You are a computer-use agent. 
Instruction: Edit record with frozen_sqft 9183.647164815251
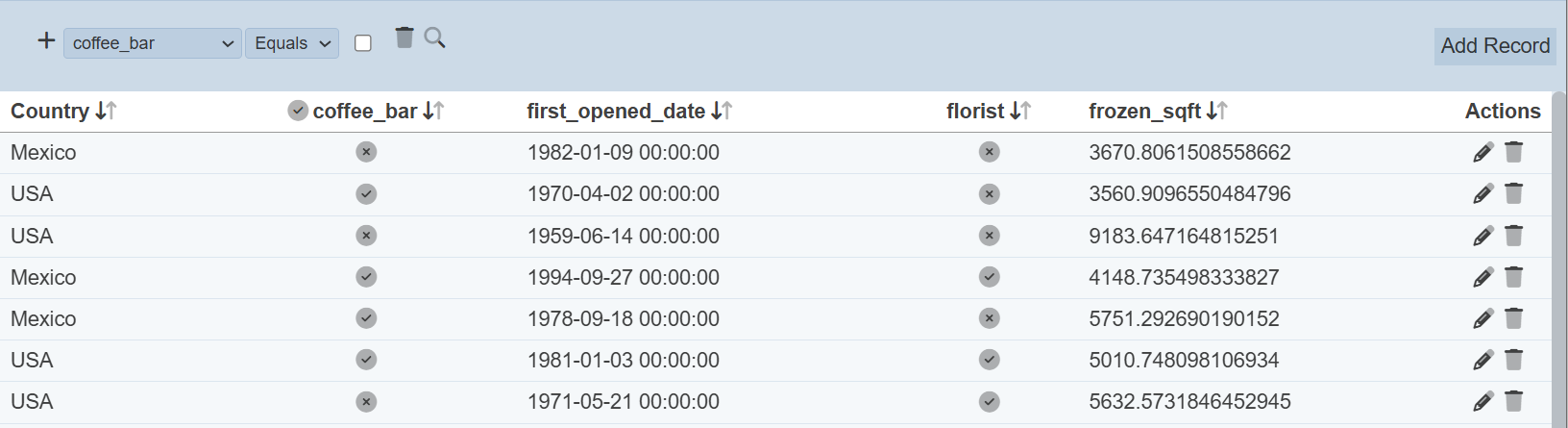[x=1482, y=236]
